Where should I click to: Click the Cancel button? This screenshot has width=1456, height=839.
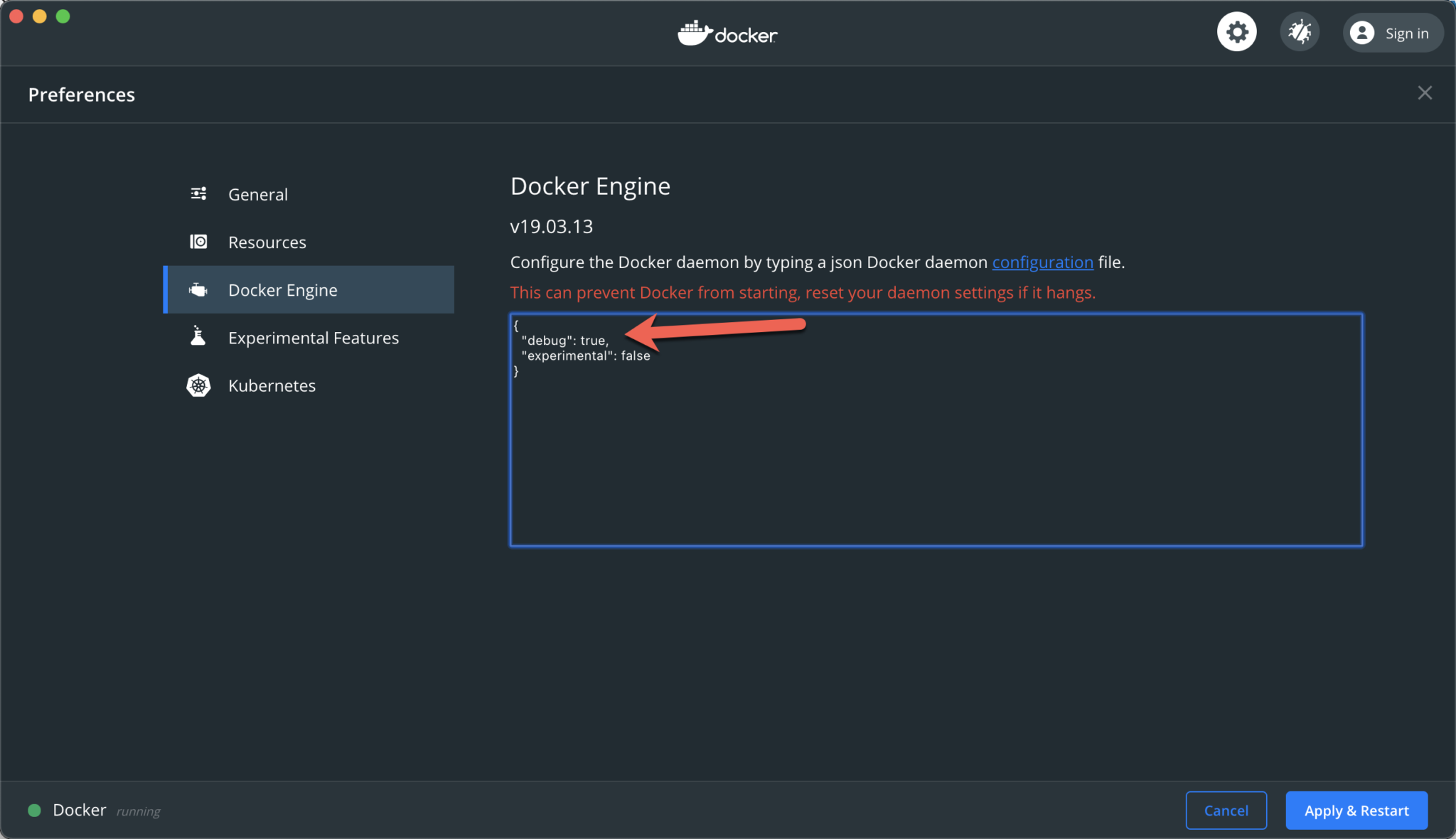pyautogui.click(x=1226, y=810)
